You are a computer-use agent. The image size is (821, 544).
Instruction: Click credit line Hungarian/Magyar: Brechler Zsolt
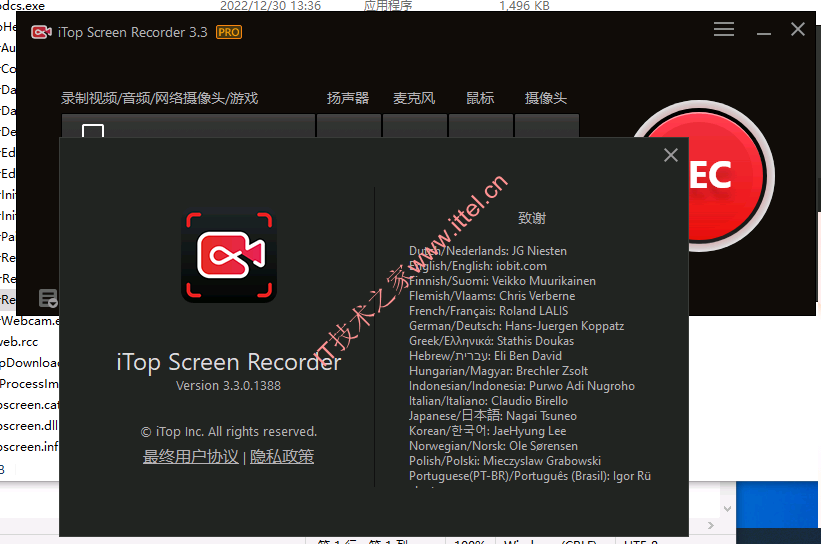[498, 371]
